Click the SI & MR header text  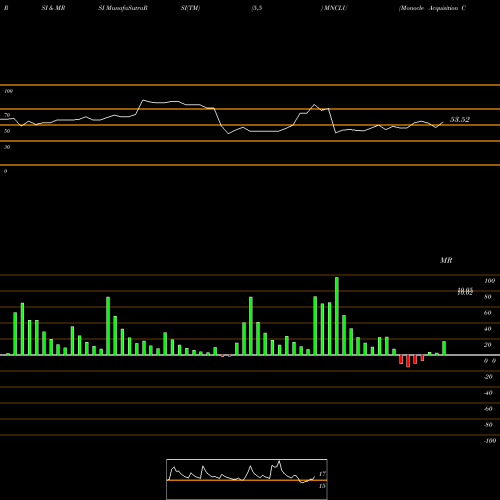click(x=53, y=8)
